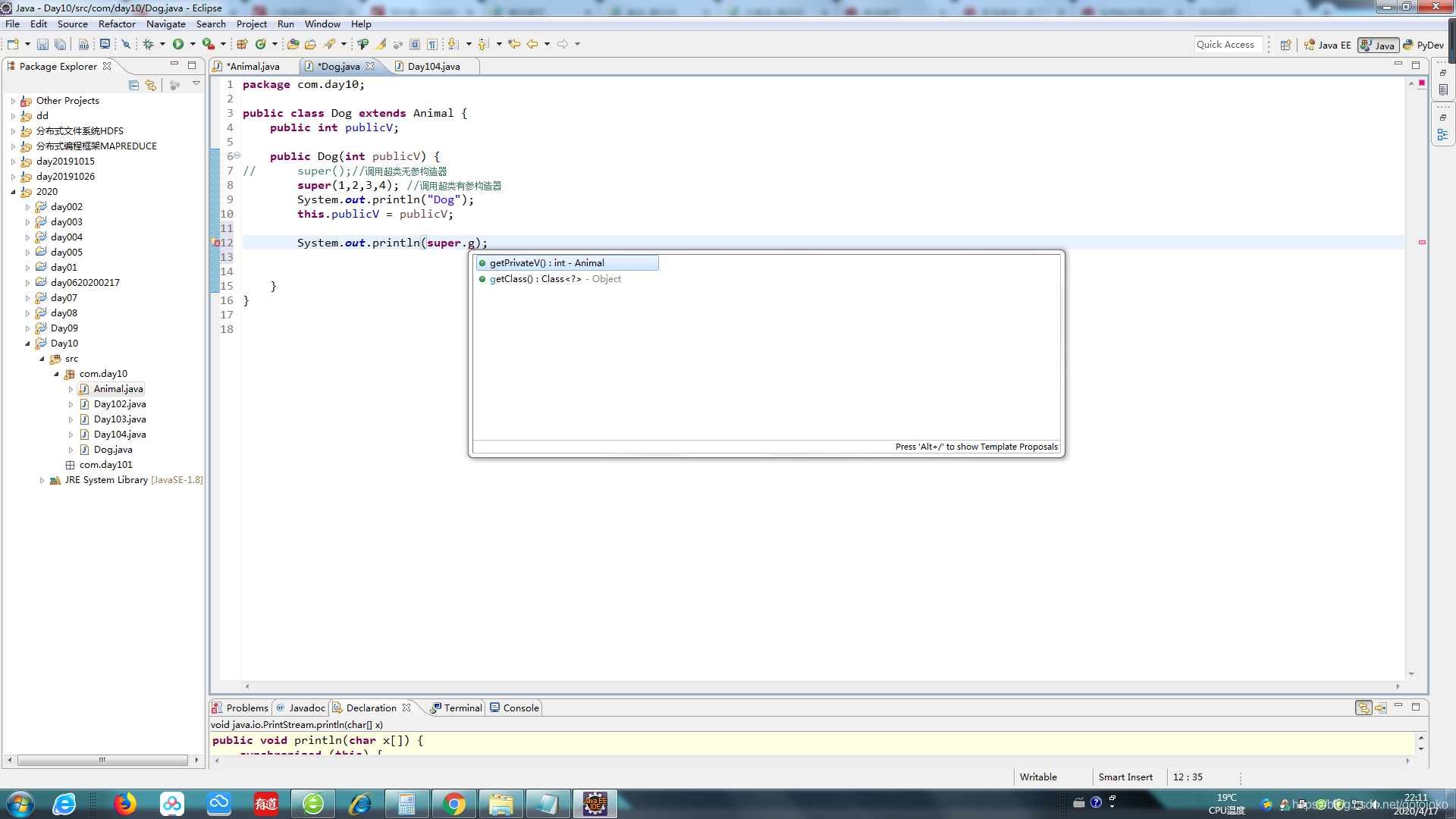Close the *Dog.java editor tab

[370, 66]
